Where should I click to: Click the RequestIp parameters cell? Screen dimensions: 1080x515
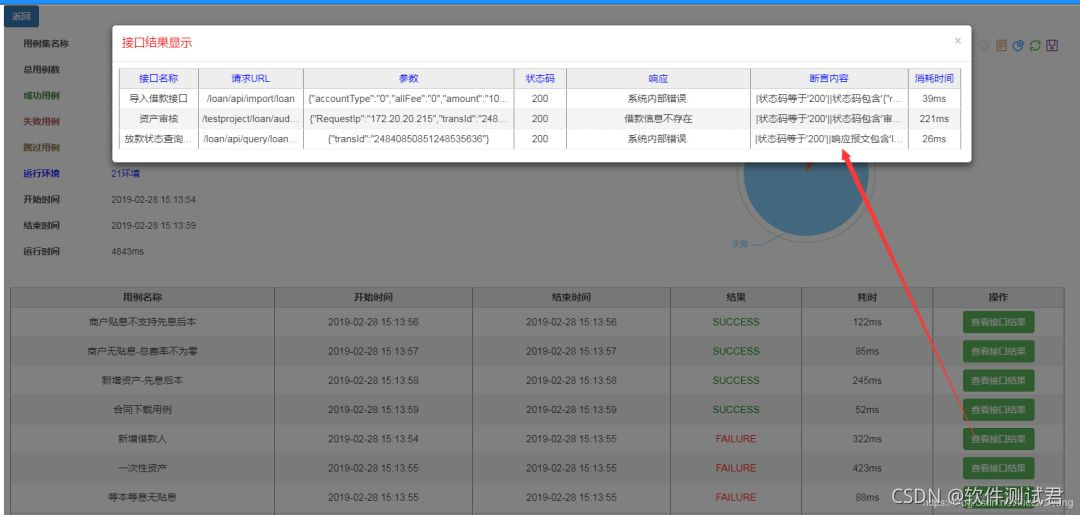pyautogui.click(x=408, y=118)
